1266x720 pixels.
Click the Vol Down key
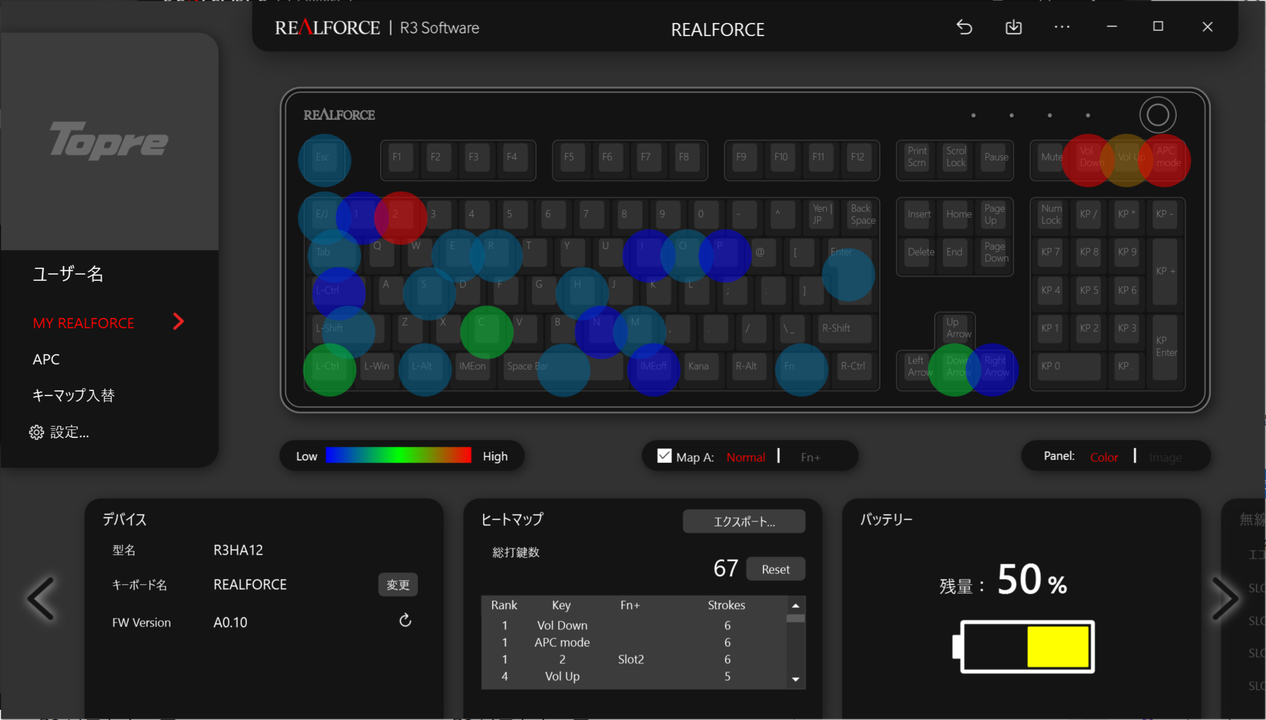pyautogui.click(x=1089, y=158)
